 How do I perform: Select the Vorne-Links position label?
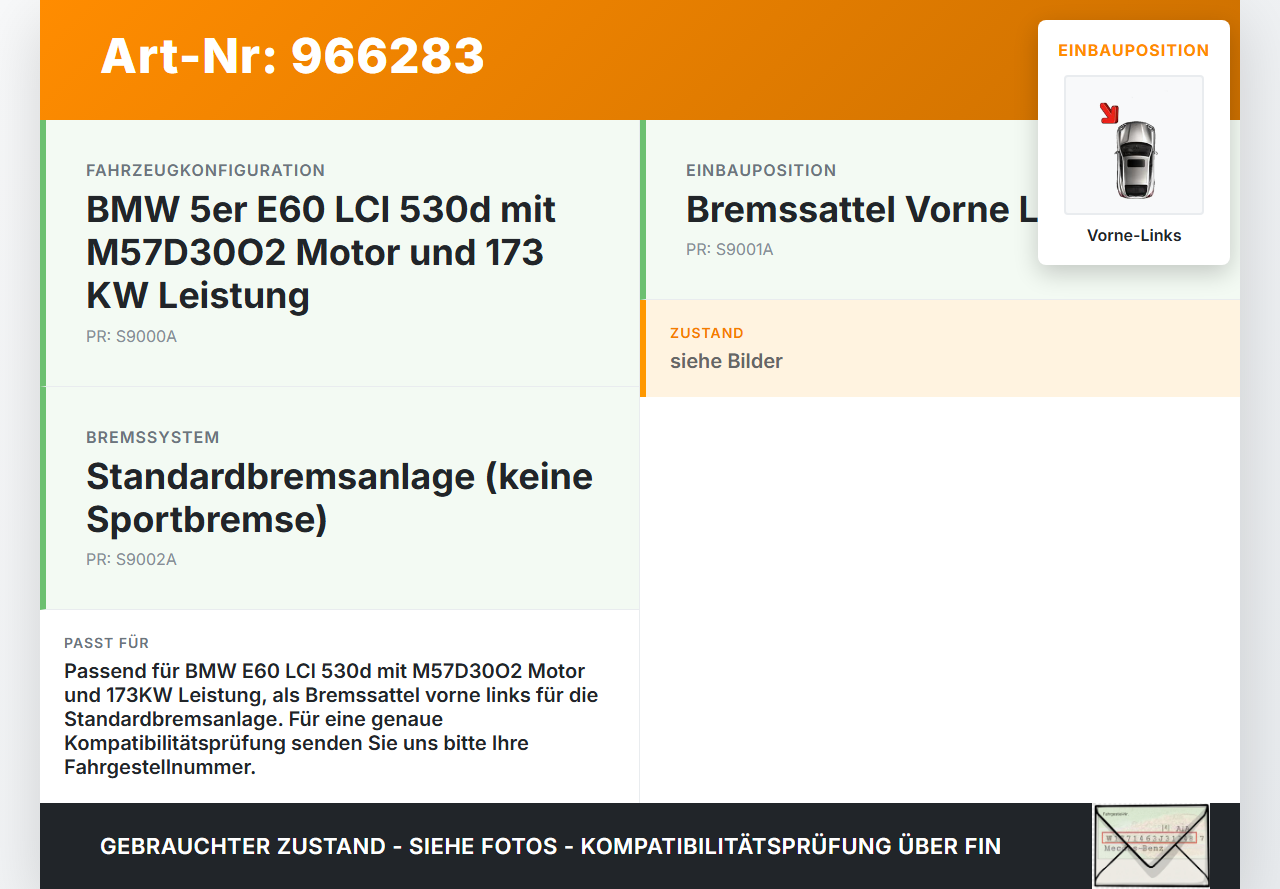1134,235
